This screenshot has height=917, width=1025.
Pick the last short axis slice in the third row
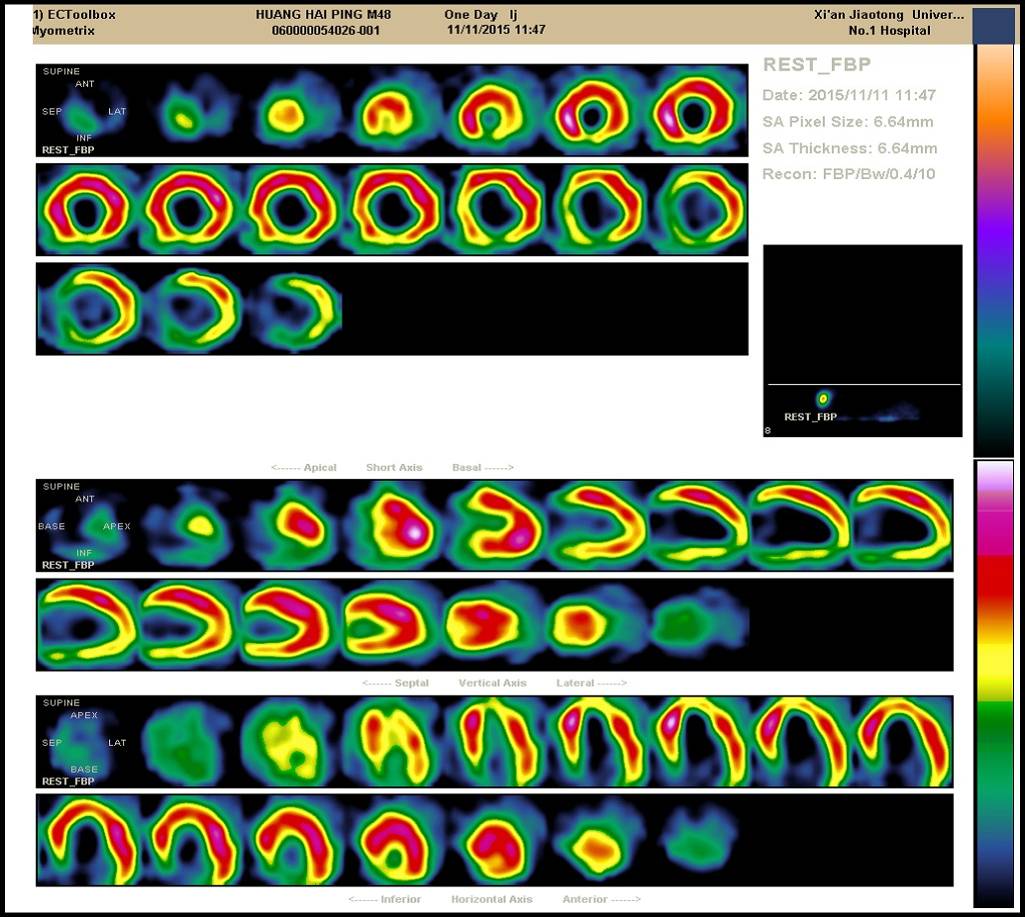point(293,308)
